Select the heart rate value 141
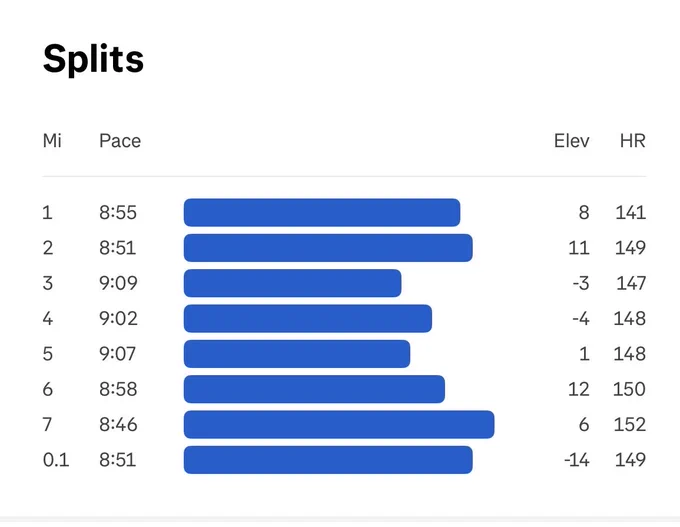The height and width of the screenshot is (527, 680). pyautogui.click(x=631, y=213)
